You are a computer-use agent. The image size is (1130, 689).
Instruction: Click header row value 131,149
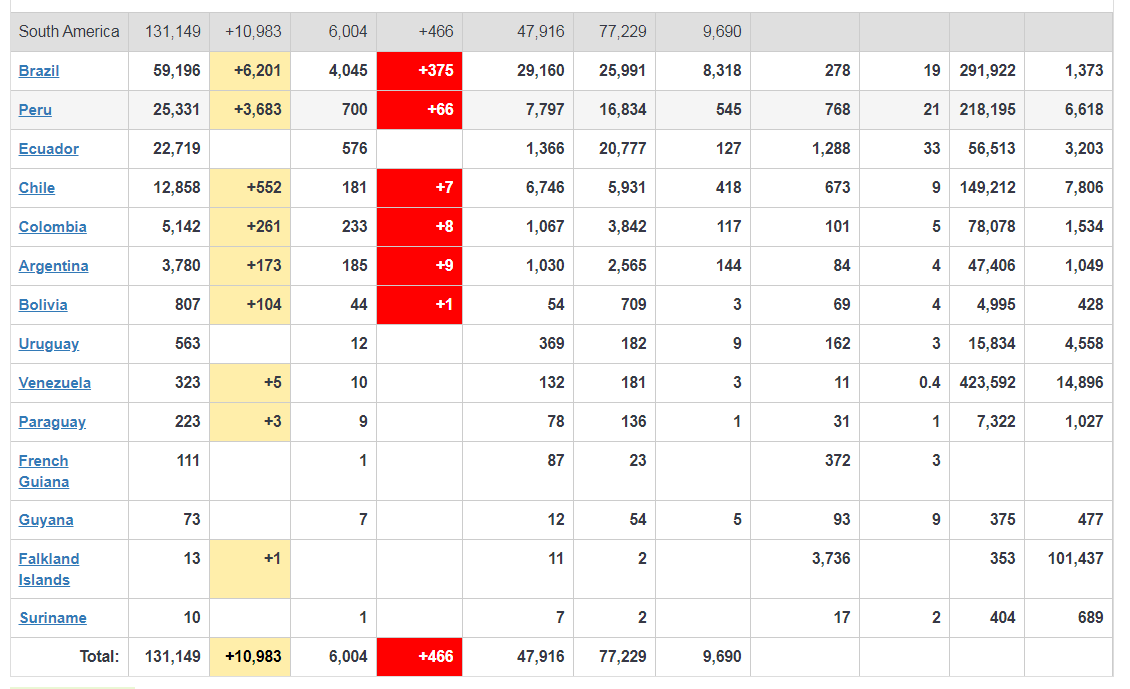tap(173, 32)
